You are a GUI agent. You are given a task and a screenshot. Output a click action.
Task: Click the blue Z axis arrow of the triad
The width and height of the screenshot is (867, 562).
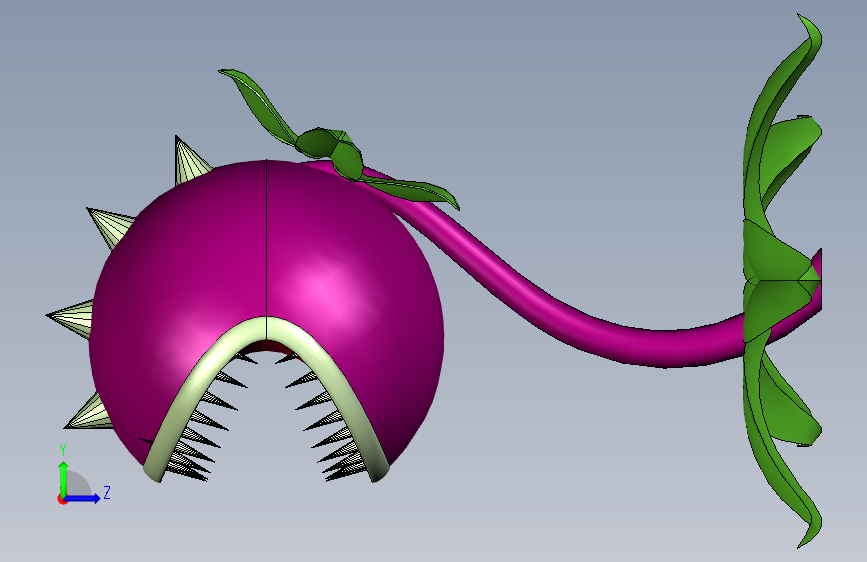(x=82, y=498)
